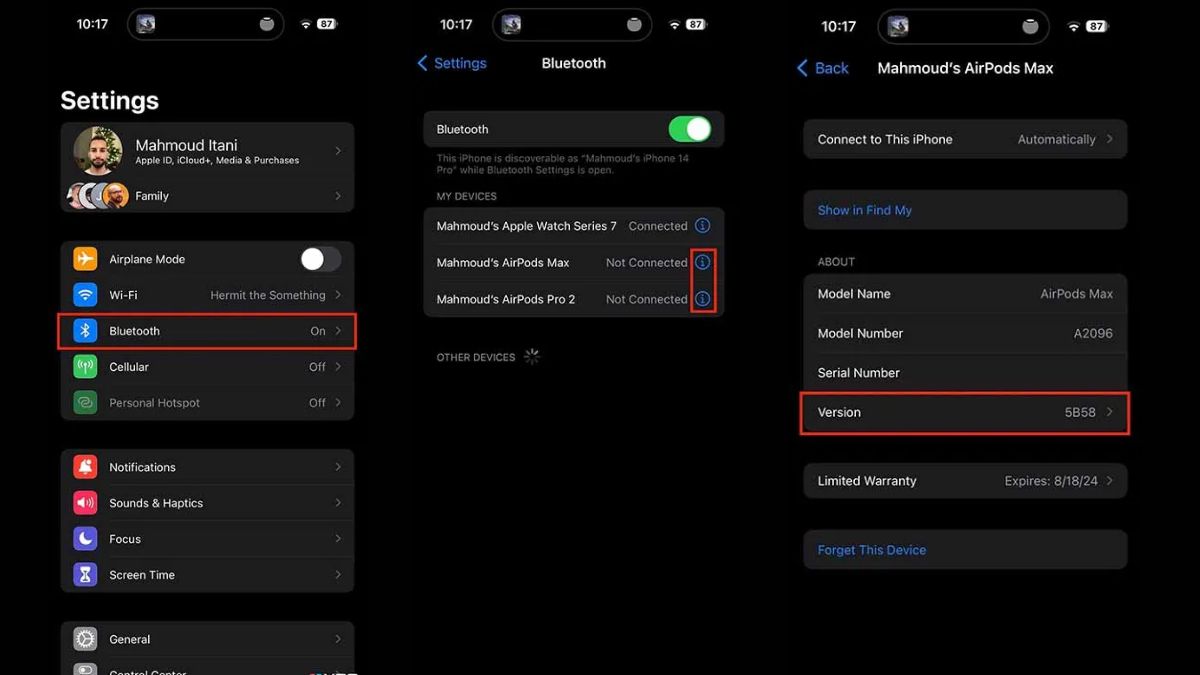The height and width of the screenshot is (675, 1200).
Task: Open info for Mahmoud's AirPods Max
Action: (x=702, y=262)
